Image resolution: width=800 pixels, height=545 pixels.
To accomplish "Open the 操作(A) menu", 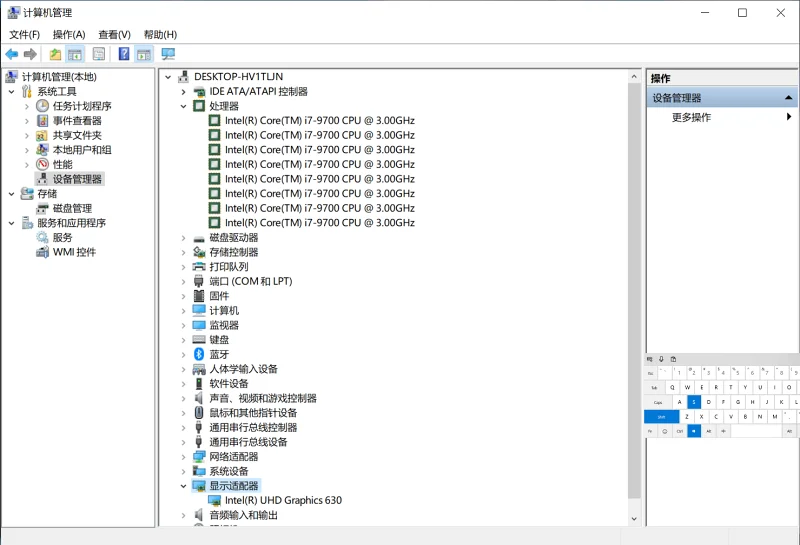I will (69, 34).
